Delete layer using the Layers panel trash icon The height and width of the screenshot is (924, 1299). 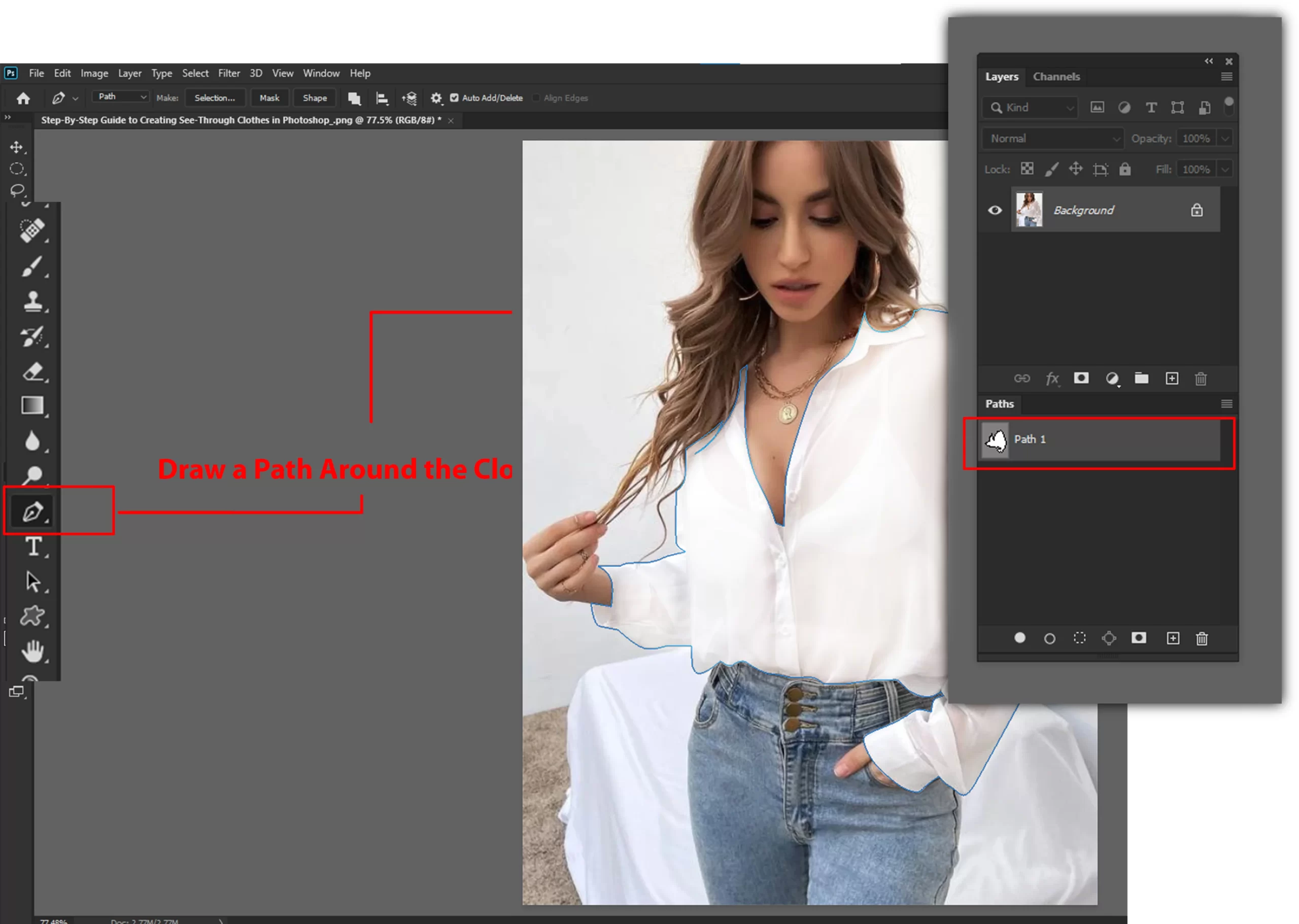tap(1200, 379)
